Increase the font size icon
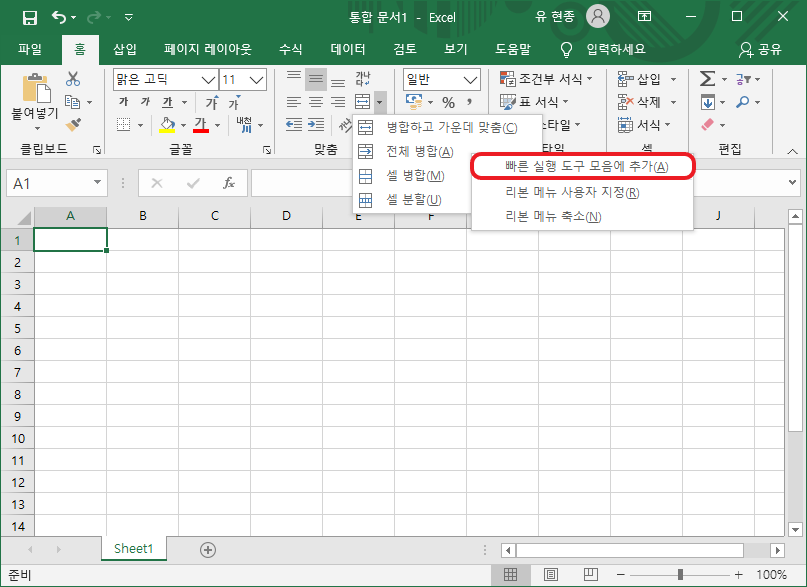This screenshot has width=807, height=587. click(x=212, y=102)
